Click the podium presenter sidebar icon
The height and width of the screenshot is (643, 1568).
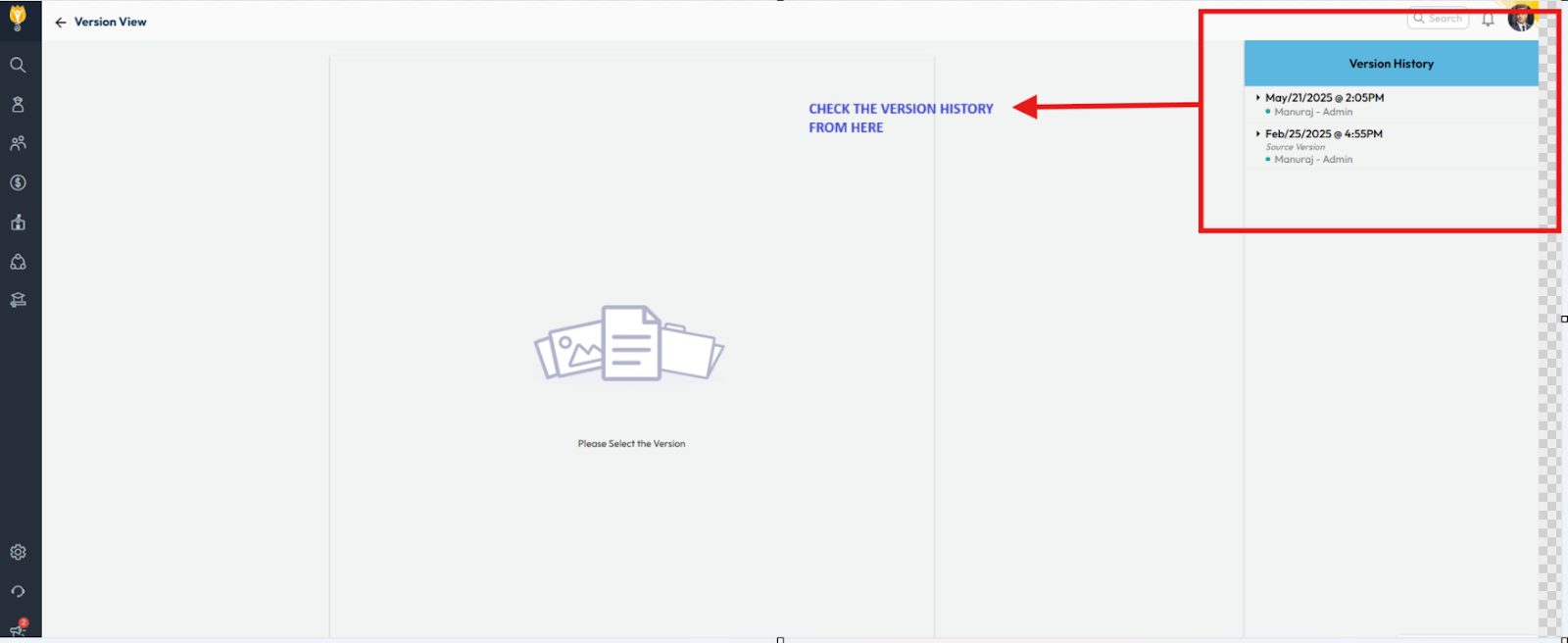point(18,223)
